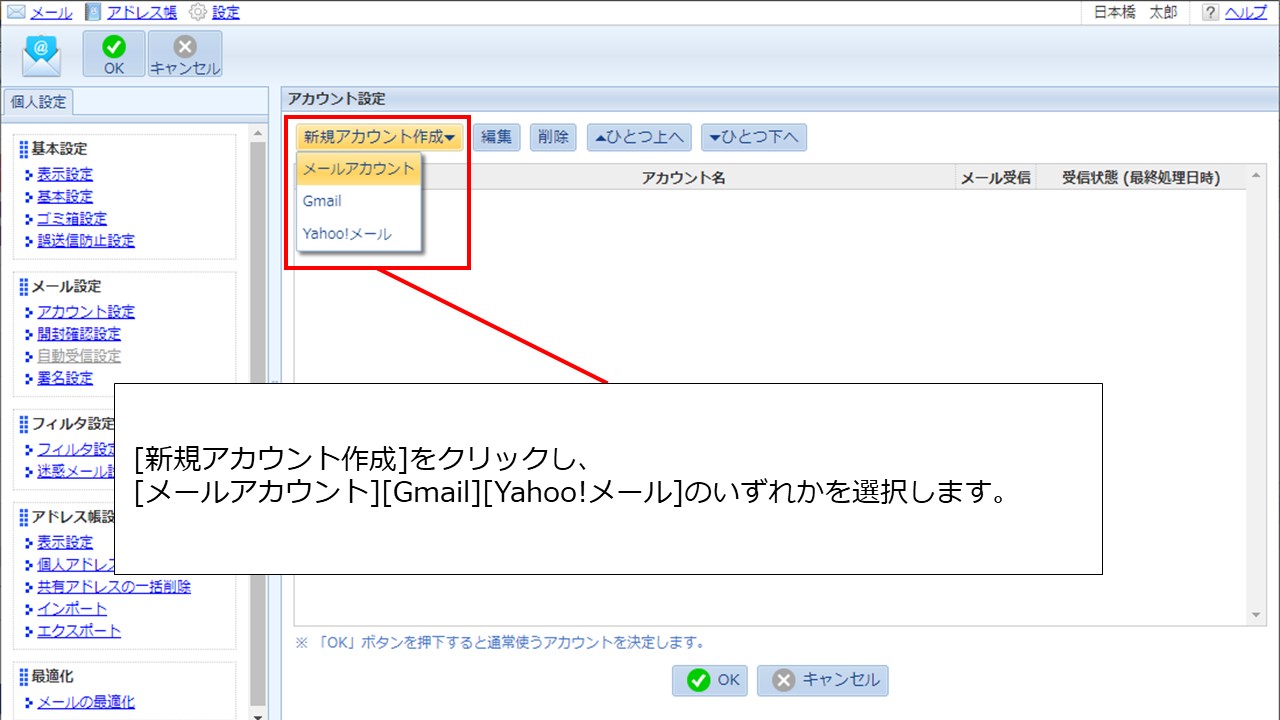Choose メールアカウント from the dropdown menu
Screen dimensions: 1280x720
(359, 170)
